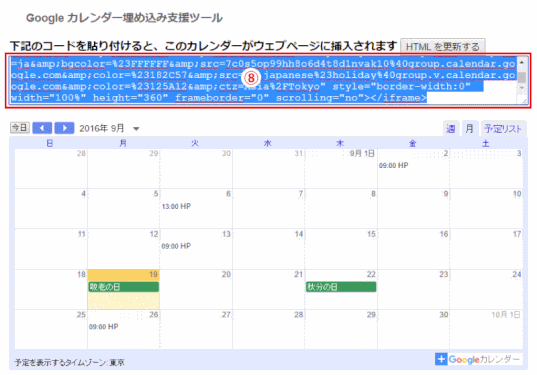Click the timezone text 予定を表示するタイムゾーン: 東京
Viewport: 537px width, 375px height.
(70, 362)
